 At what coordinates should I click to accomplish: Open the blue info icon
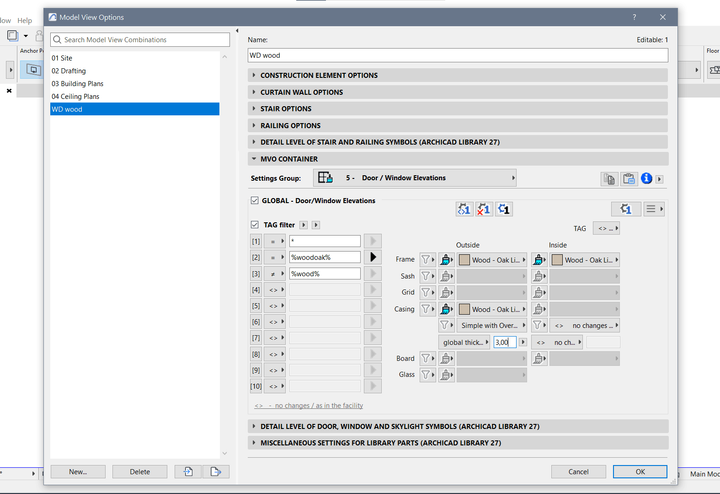click(646, 179)
